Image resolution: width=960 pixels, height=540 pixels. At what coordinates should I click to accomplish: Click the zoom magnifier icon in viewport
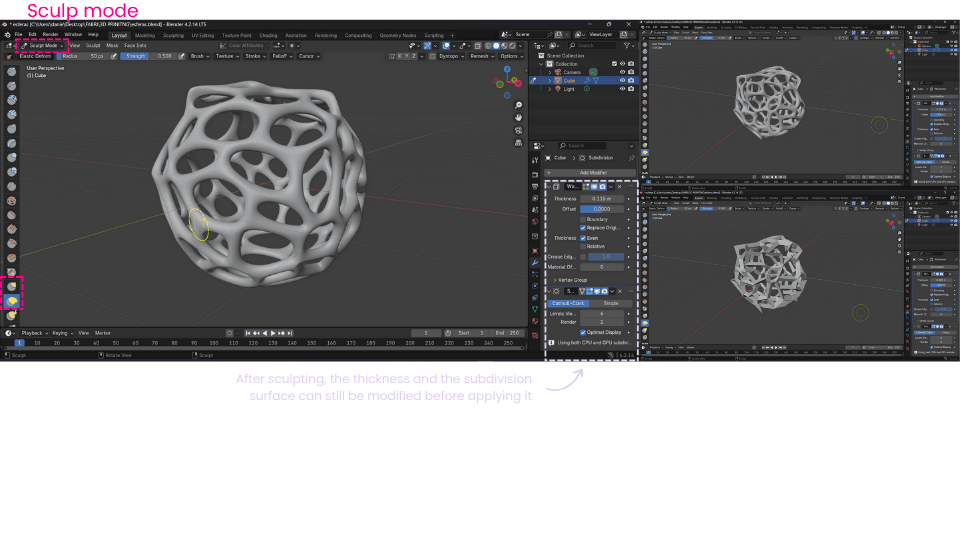point(518,105)
